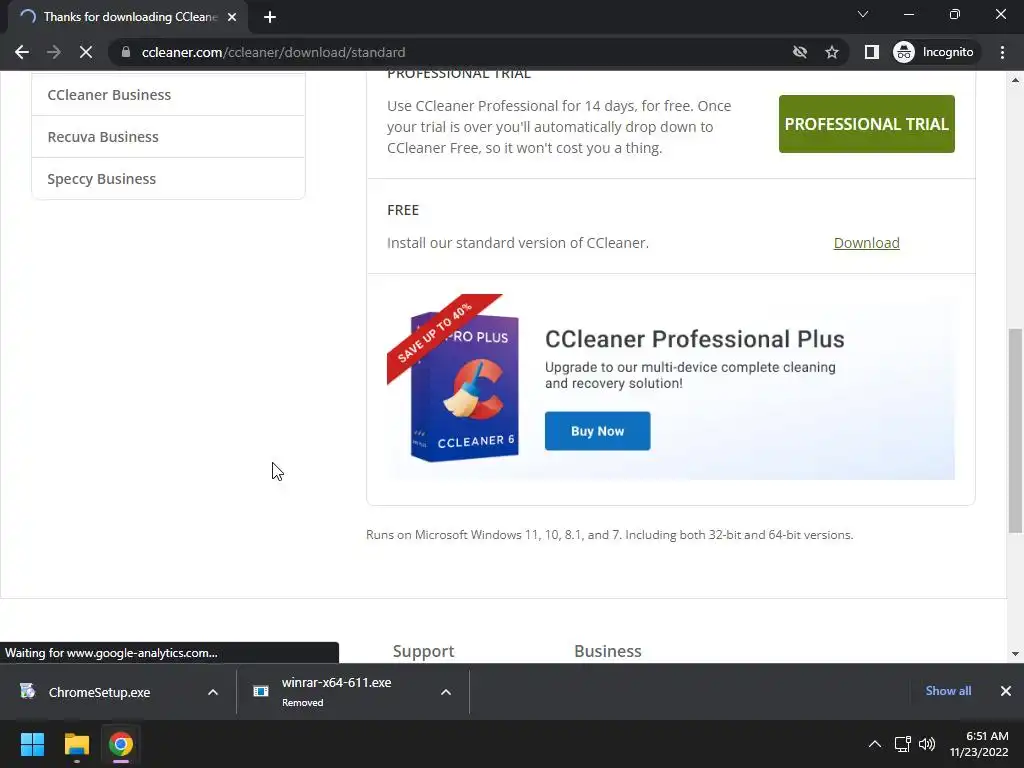
Task: Open CCleaner Business sidebar item
Action: click(x=168, y=95)
